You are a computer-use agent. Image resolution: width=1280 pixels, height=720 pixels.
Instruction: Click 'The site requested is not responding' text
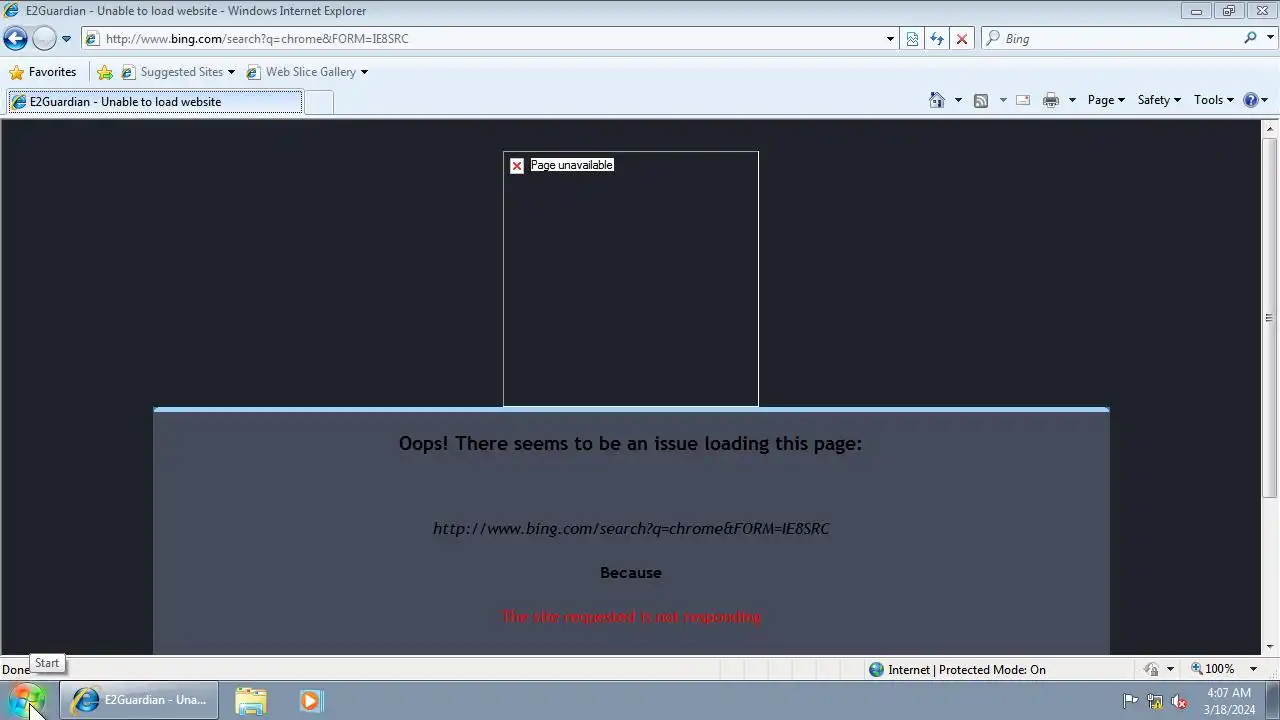pyautogui.click(x=631, y=616)
